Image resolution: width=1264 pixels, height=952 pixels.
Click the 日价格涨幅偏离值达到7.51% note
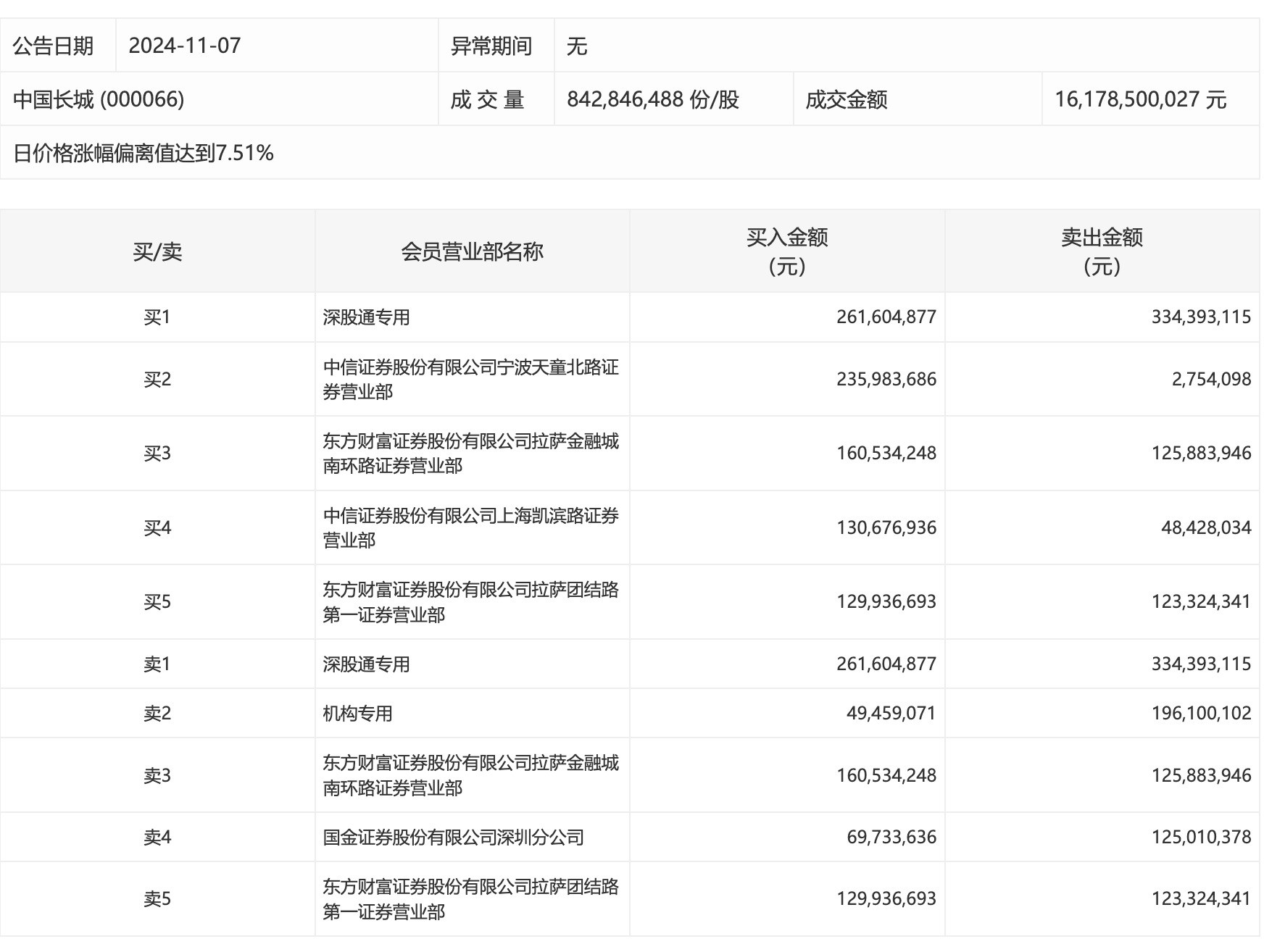click(144, 153)
